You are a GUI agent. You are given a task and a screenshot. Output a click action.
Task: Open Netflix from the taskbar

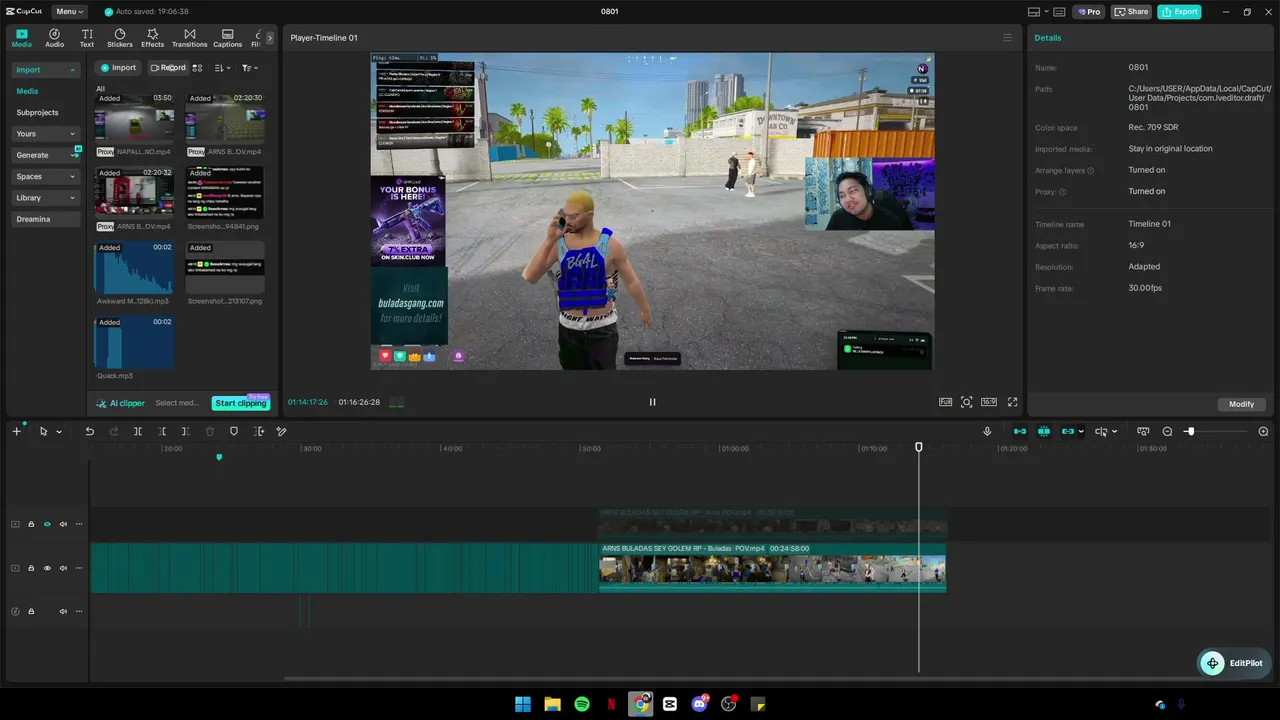[x=611, y=704]
